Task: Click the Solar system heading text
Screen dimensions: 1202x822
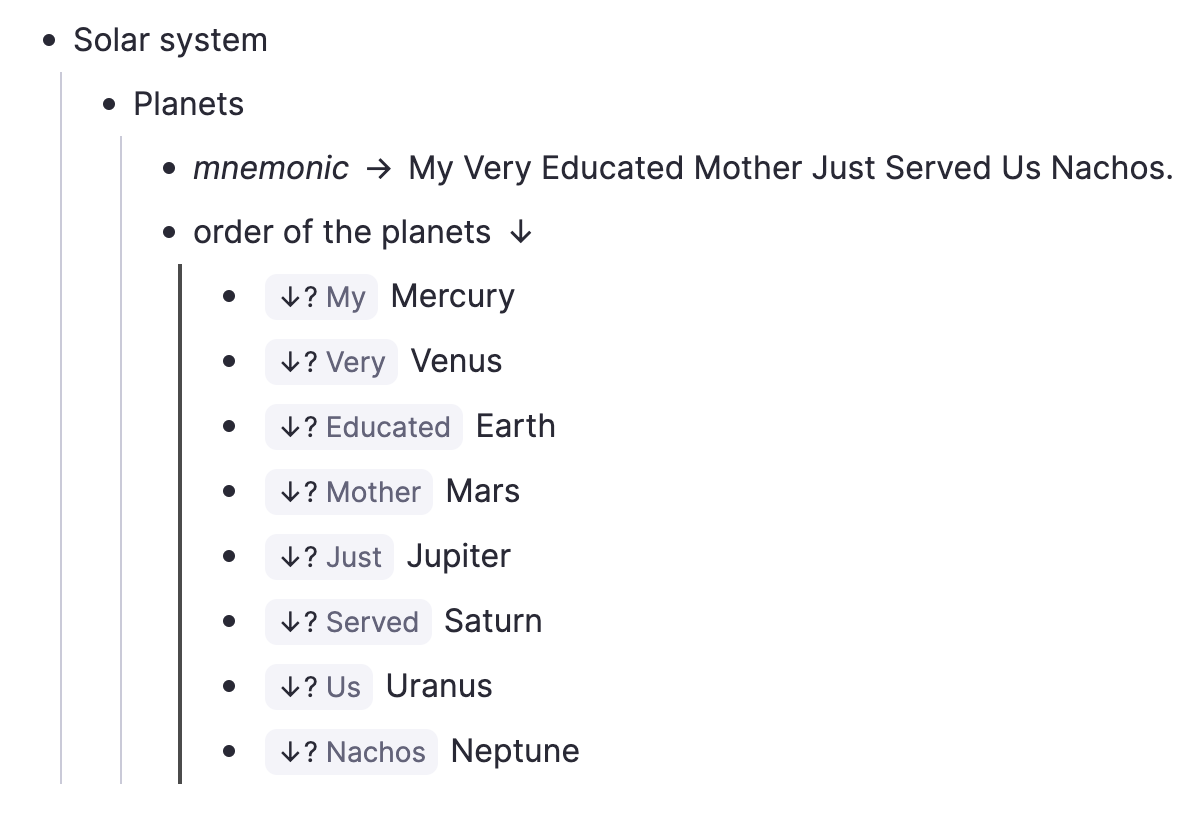Action: click(171, 41)
